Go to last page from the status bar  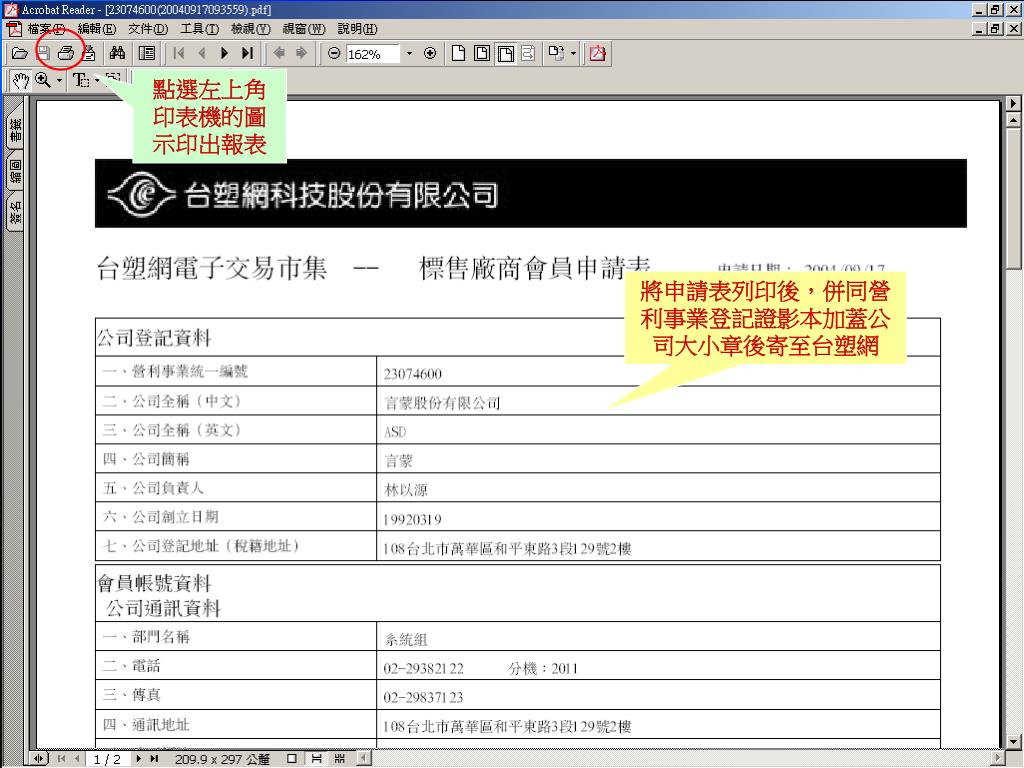pos(154,759)
